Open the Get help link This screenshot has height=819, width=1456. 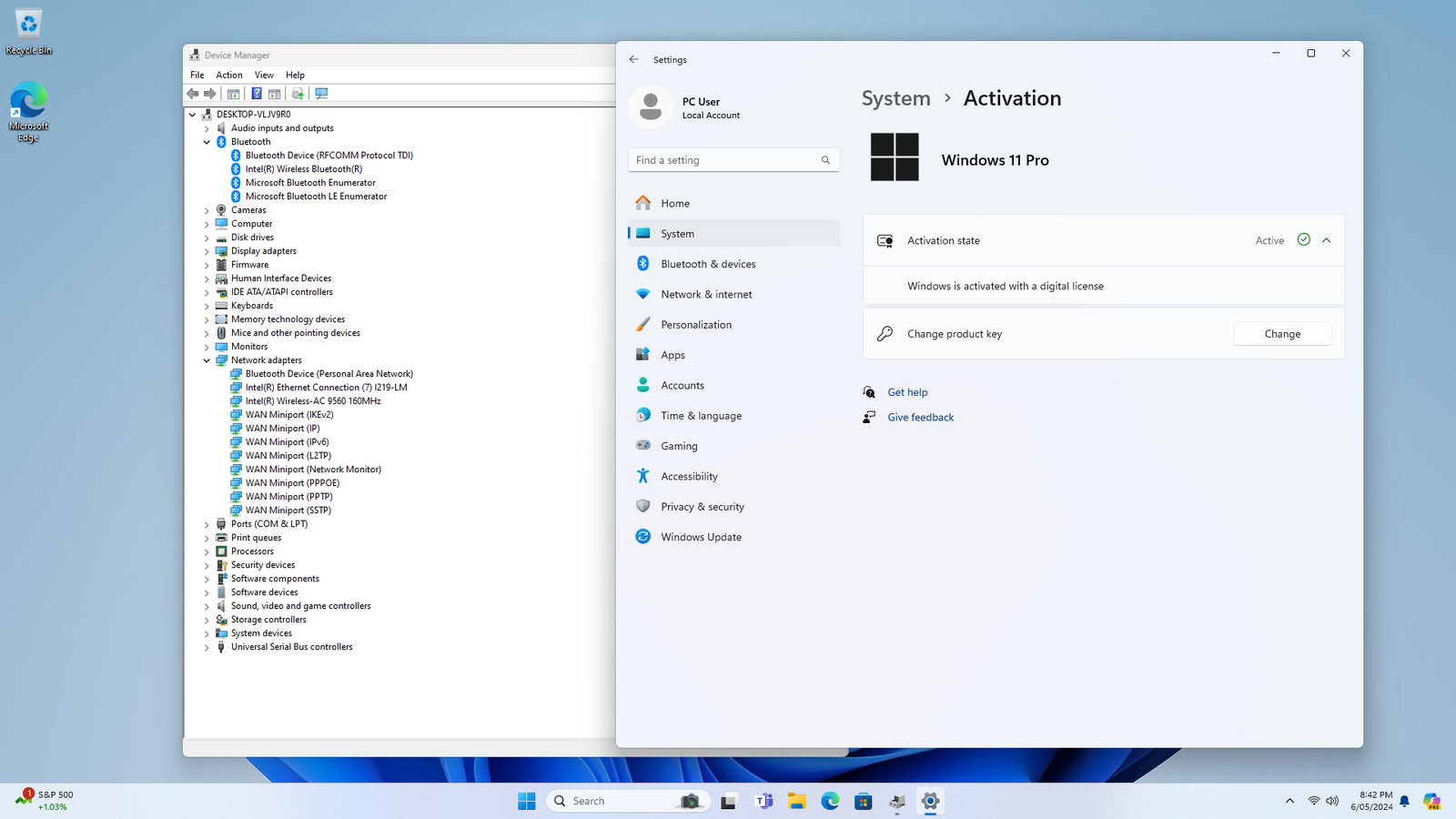(907, 392)
